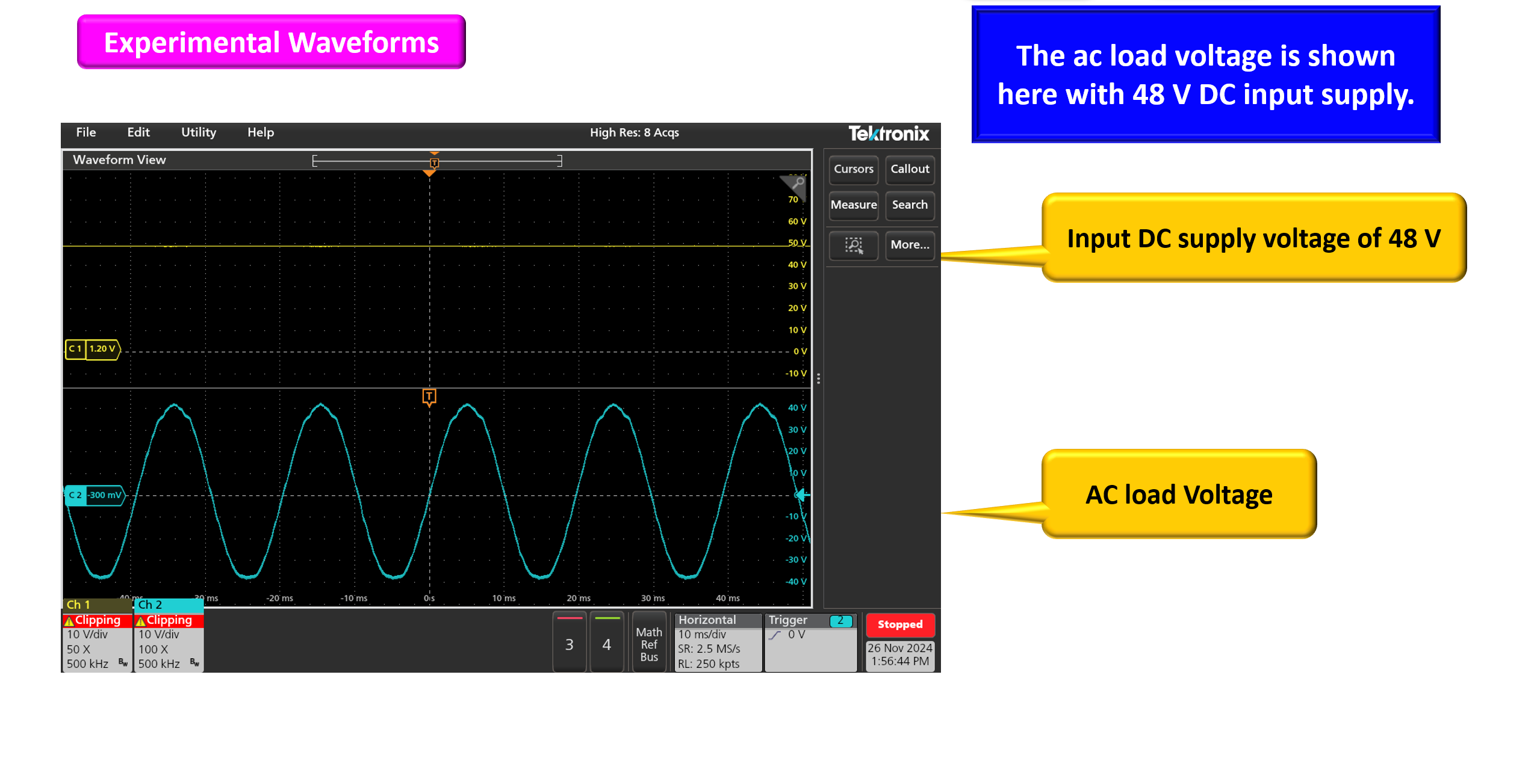Open the File menu
The image size is (1540, 784).
point(86,132)
